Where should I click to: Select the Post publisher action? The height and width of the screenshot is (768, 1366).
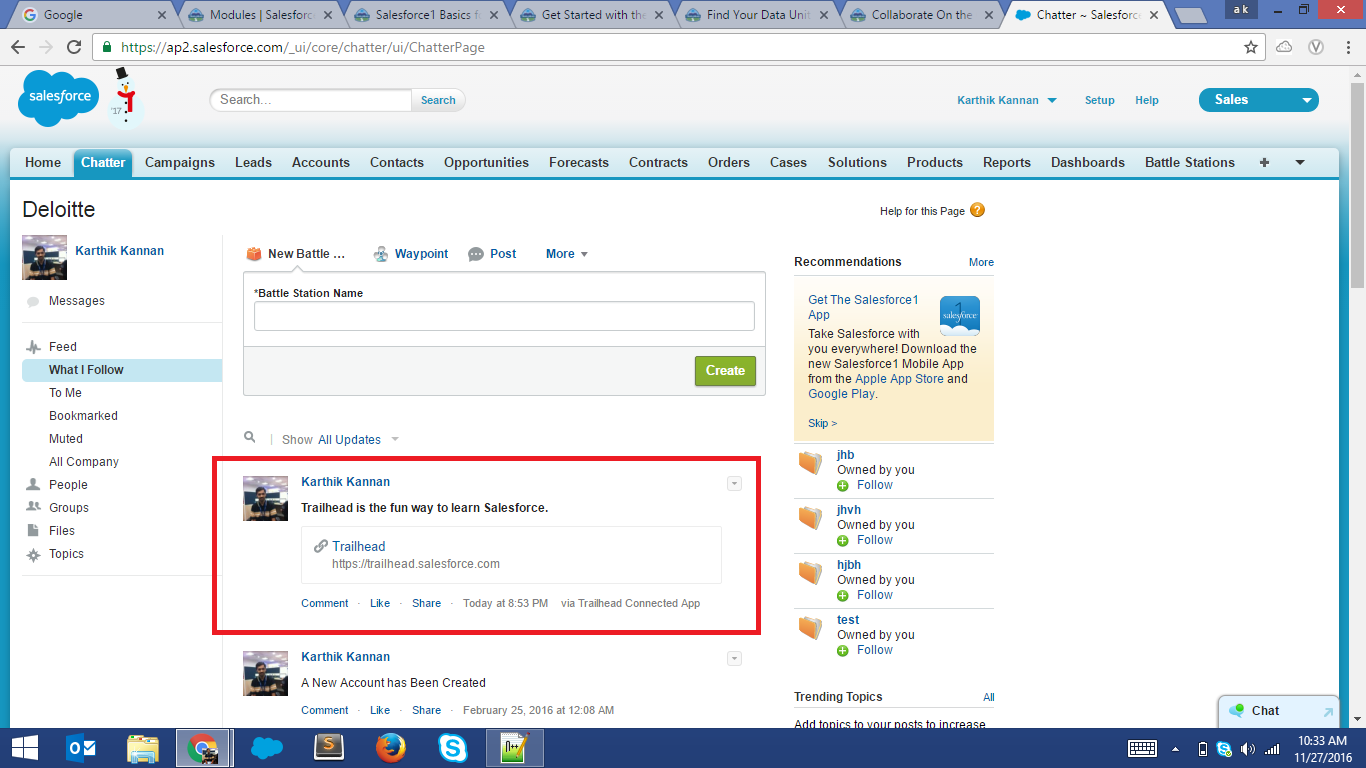[x=492, y=254]
